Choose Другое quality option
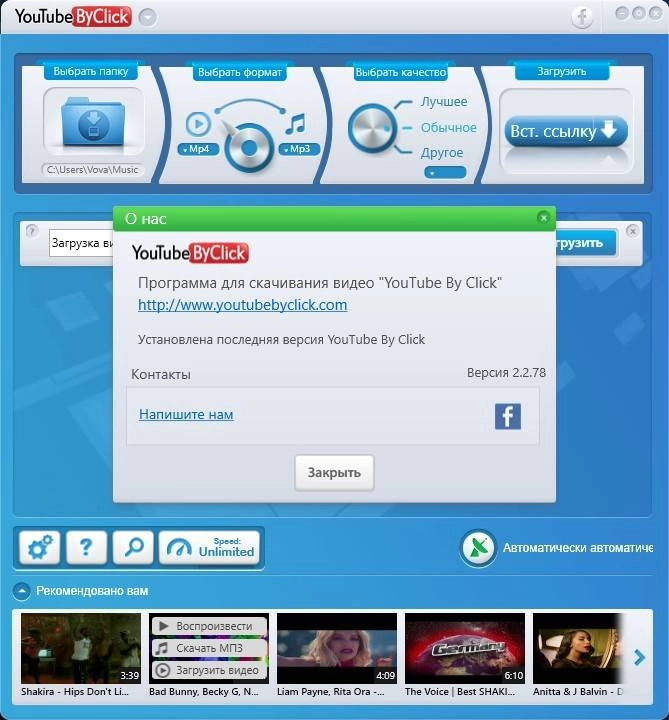 click(x=442, y=152)
